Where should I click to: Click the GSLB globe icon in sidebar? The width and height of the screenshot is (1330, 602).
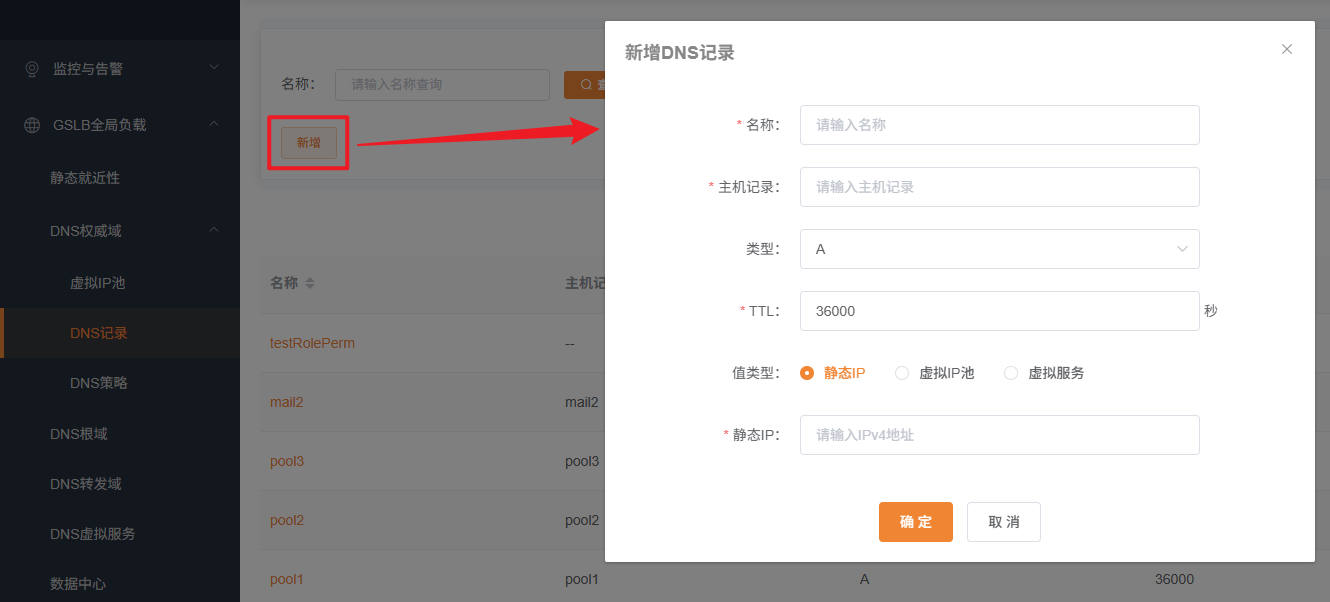[x=33, y=125]
